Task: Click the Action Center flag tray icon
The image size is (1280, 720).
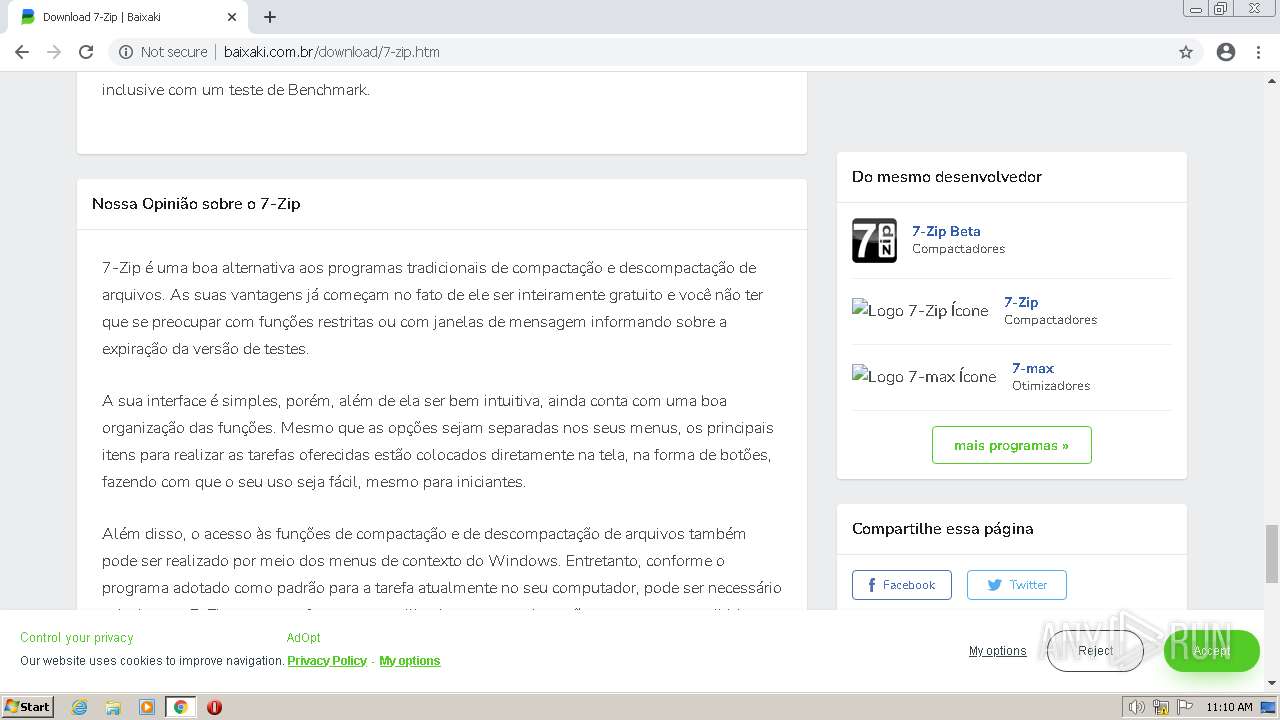Action: click(1185, 707)
